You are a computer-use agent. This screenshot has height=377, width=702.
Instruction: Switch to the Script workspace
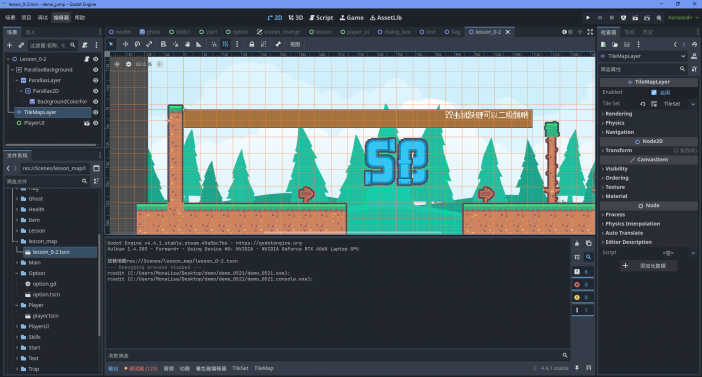pyautogui.click(x=321, y=17)
